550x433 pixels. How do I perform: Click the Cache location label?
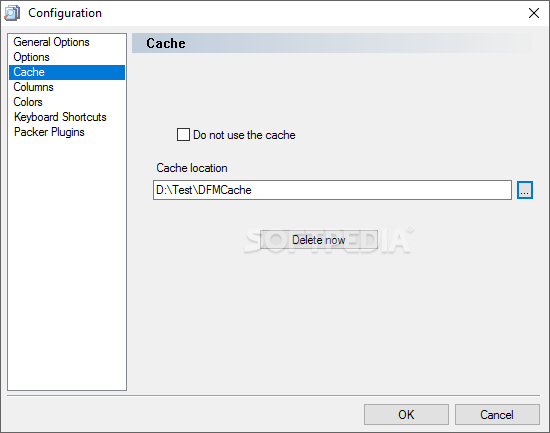pos(192,168)
